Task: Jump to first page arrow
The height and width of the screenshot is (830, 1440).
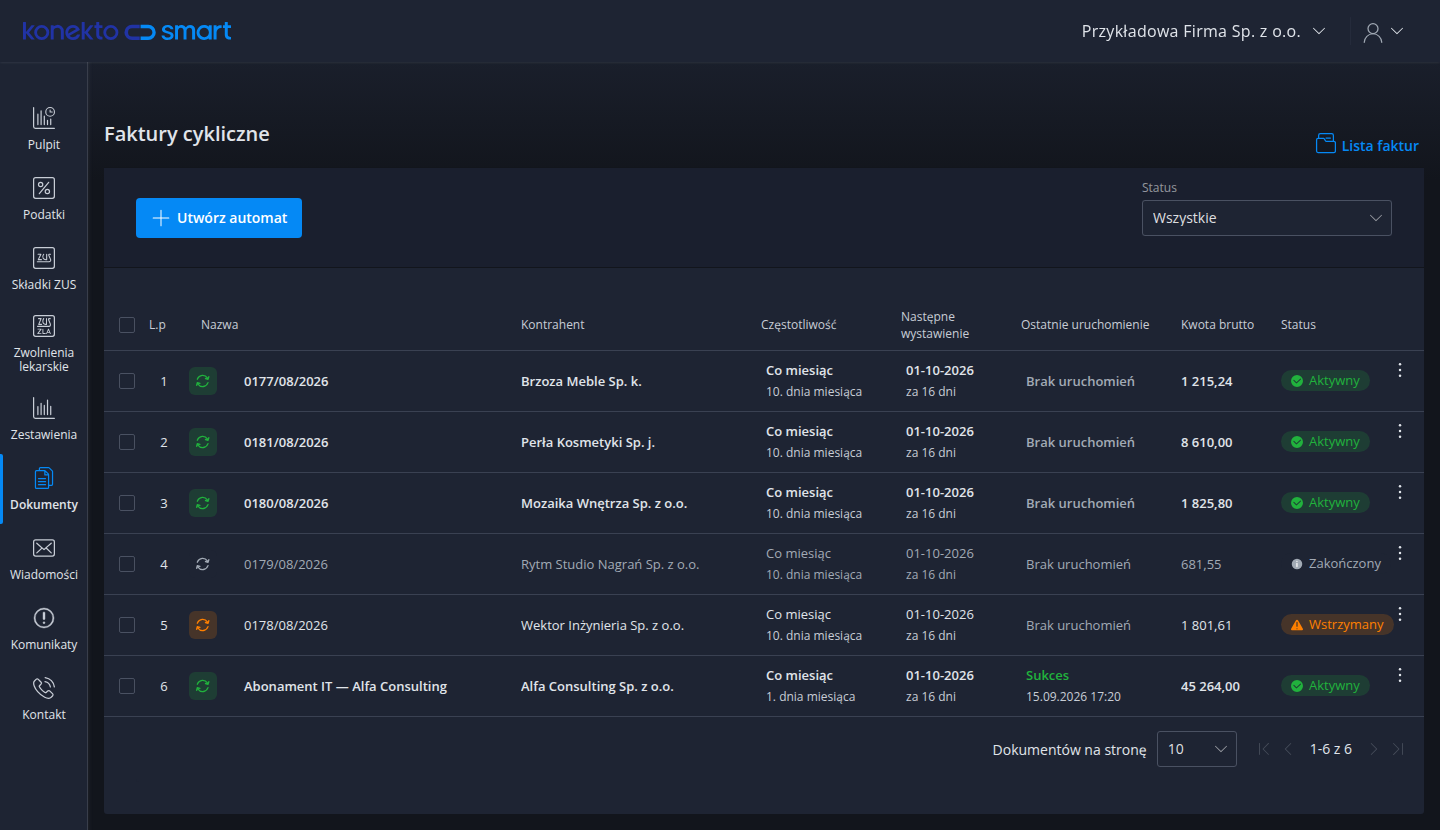Action: coord(1264,749)
